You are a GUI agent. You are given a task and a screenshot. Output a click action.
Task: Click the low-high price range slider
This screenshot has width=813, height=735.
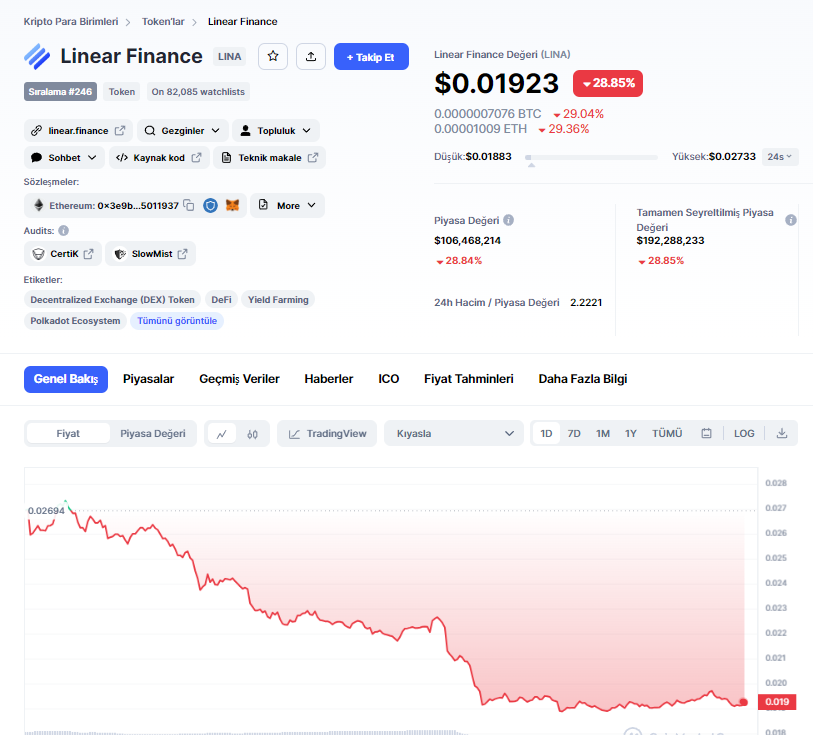click(591, 157)
